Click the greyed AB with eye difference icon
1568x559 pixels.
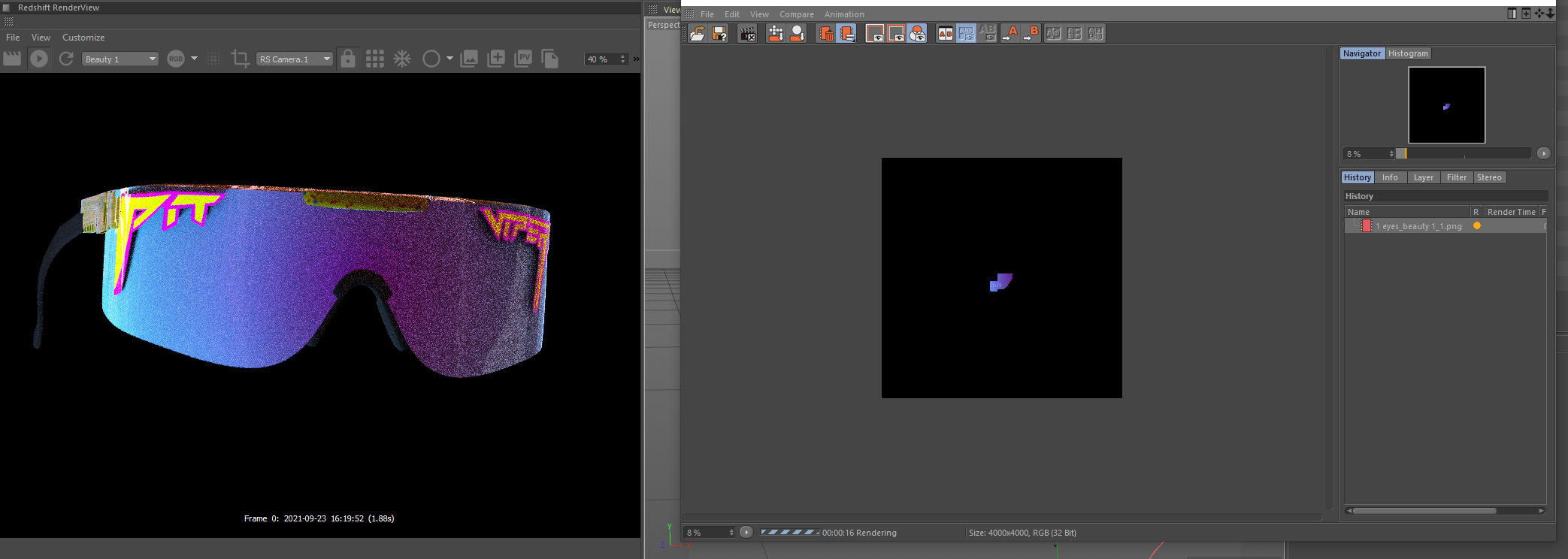click(988, 33)
